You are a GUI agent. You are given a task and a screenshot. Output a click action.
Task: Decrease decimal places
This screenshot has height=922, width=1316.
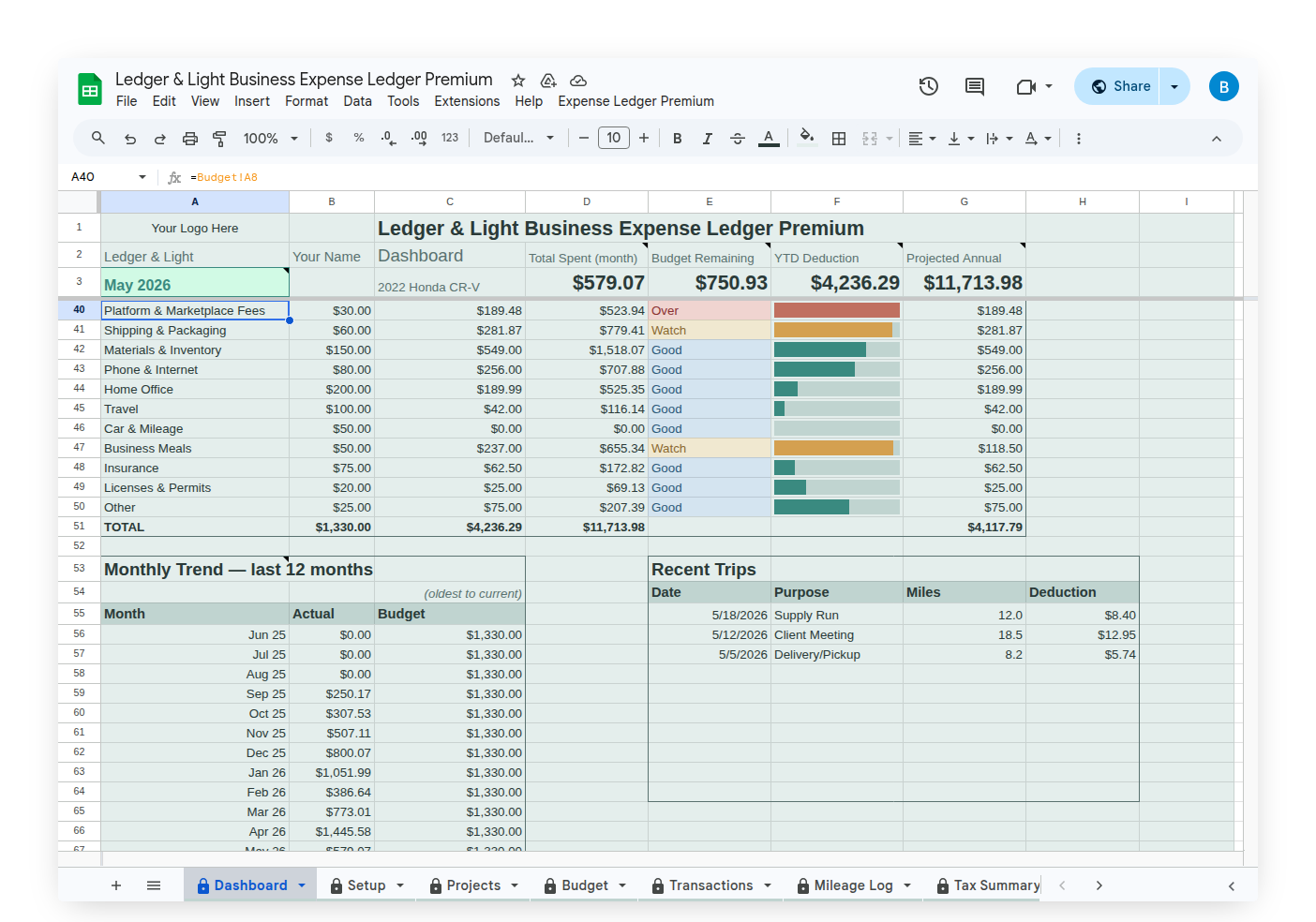(x=389, y=138)
